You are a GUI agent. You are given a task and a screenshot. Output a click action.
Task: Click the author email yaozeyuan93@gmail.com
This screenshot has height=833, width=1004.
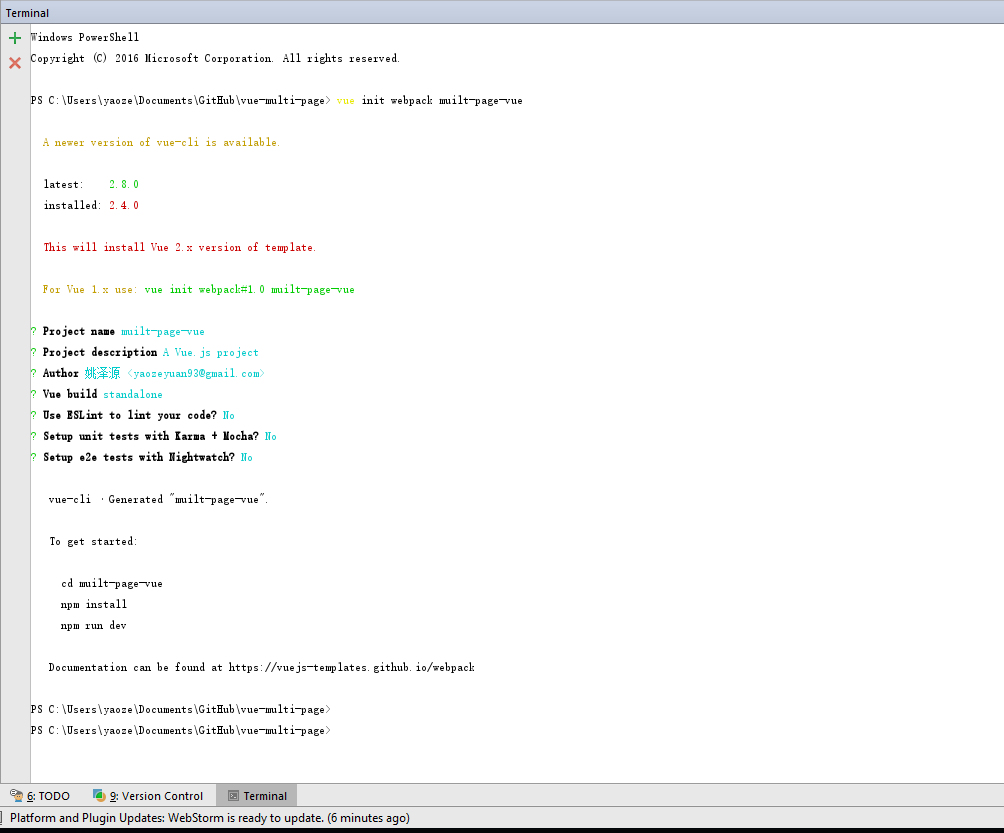tap(195, 373)
